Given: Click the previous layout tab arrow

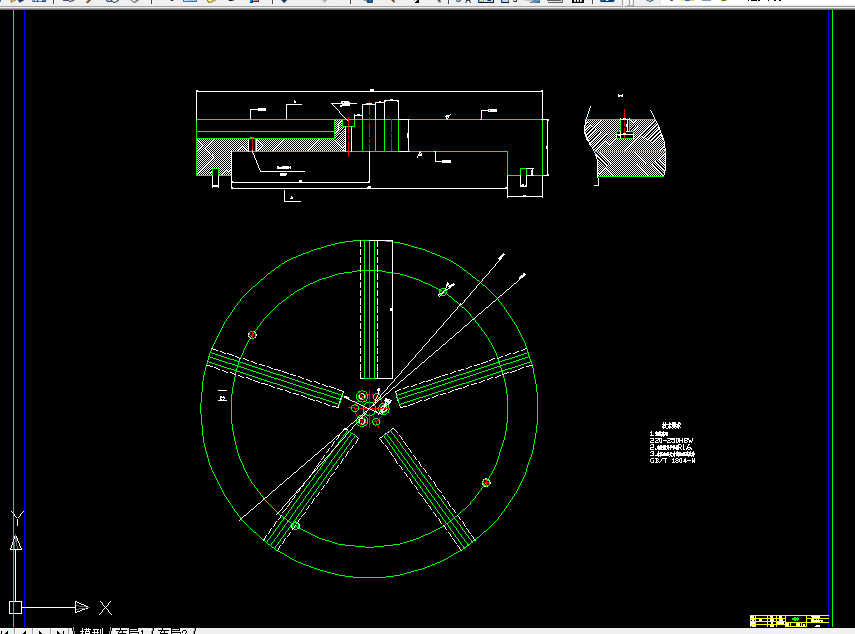Looking at the screenshot, I should [x=23, y=631].
